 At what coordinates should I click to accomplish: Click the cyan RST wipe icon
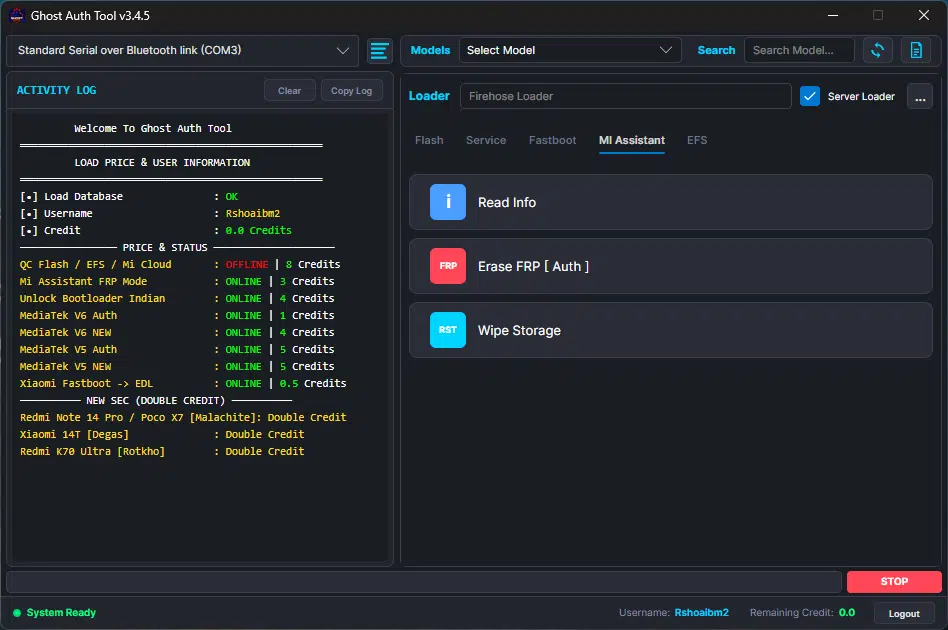pyautogui.click(x=447, y=330)
